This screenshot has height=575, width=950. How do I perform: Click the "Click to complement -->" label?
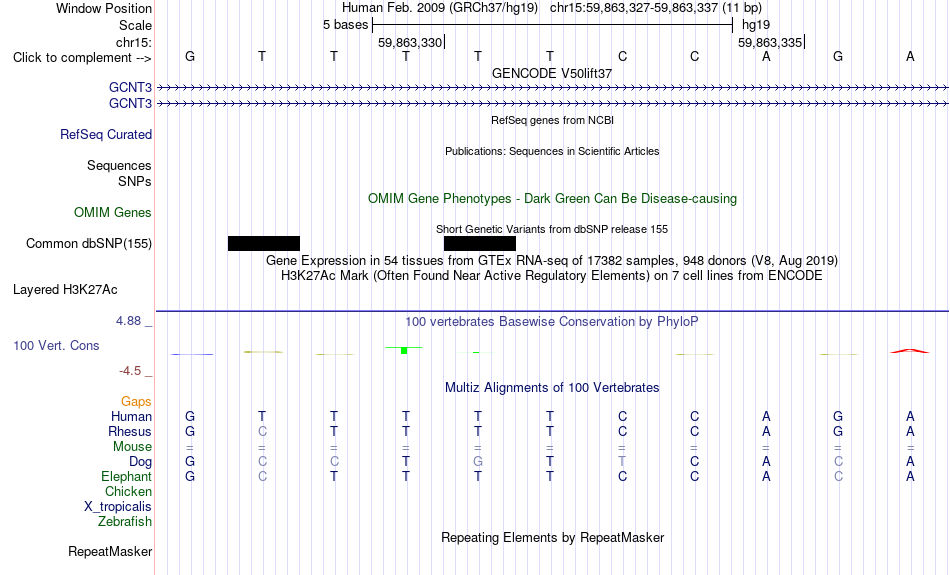(x=82, y=58)
